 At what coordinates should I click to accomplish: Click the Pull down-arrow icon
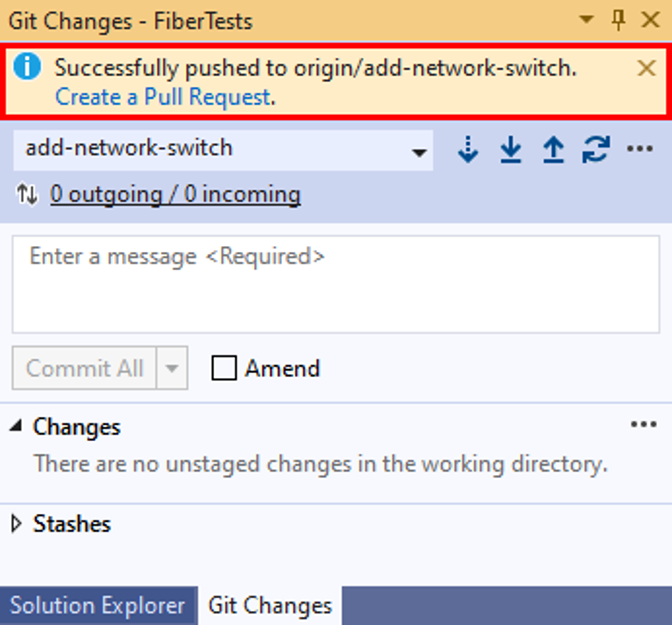[511, 150]
